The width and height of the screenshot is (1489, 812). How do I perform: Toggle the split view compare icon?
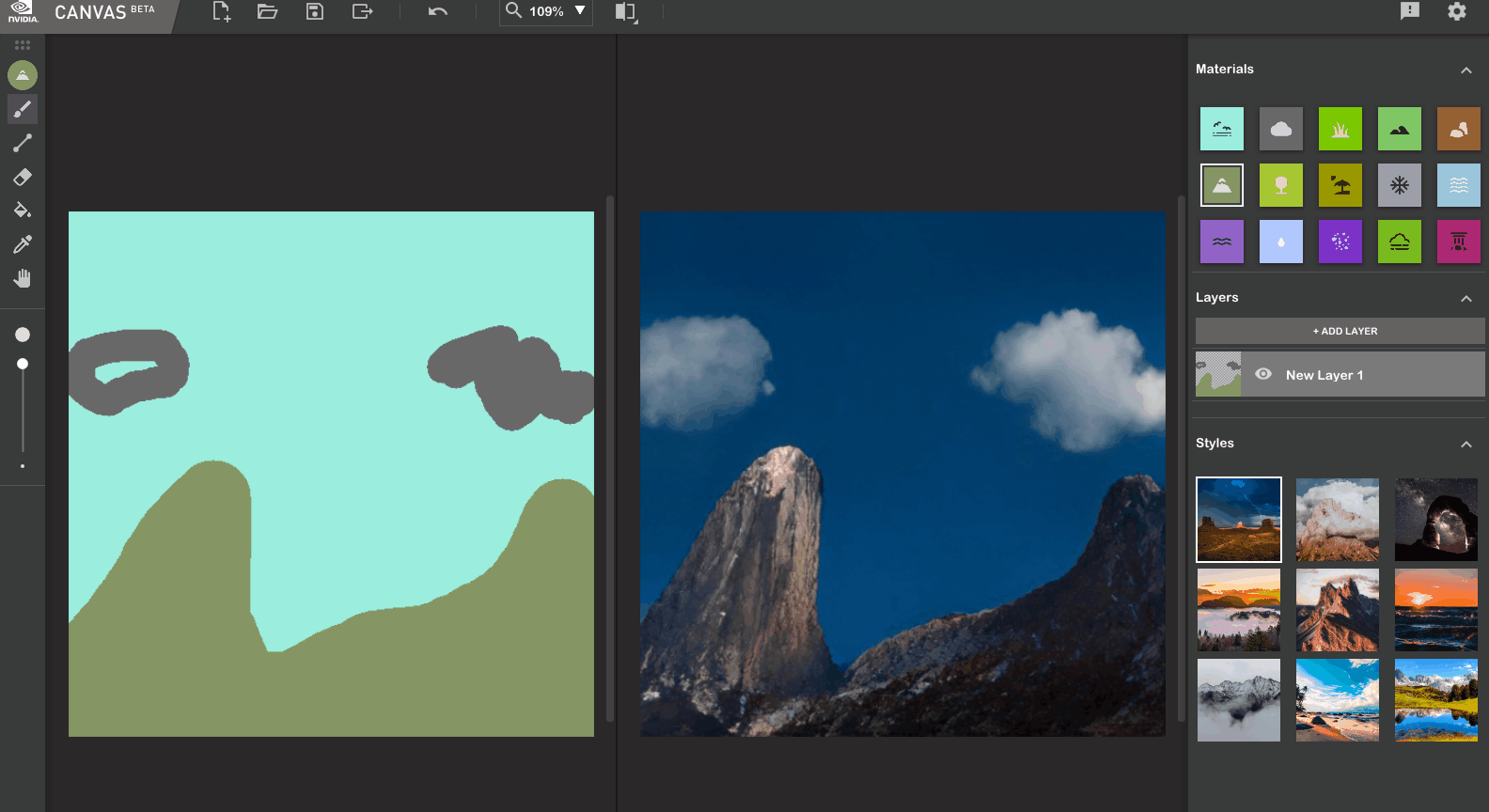625,11
